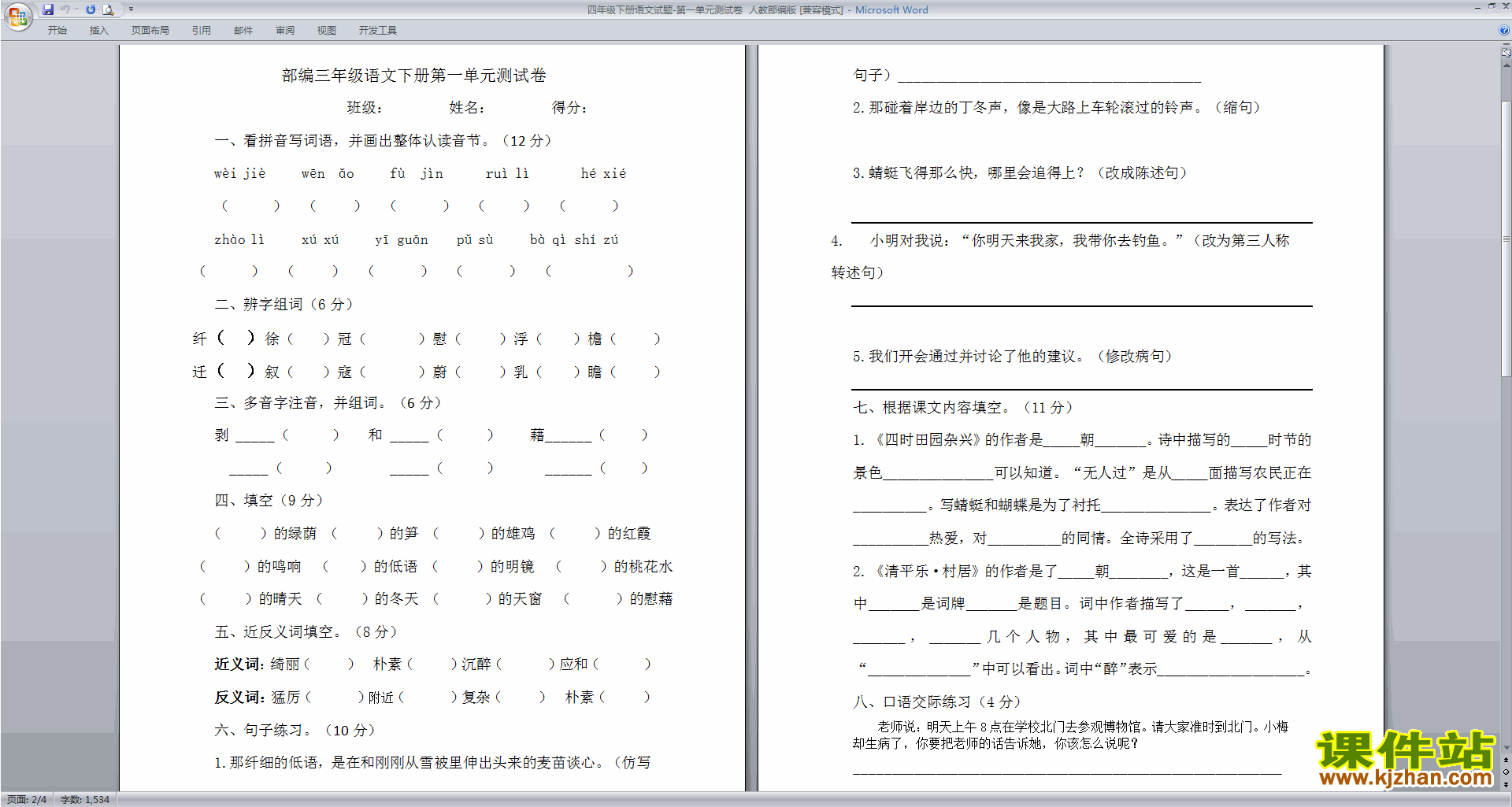The width and height of the screenshot is (1512, 807).
Task: Click the Save icon in quick access toolbar
Action: coord(48,9)
